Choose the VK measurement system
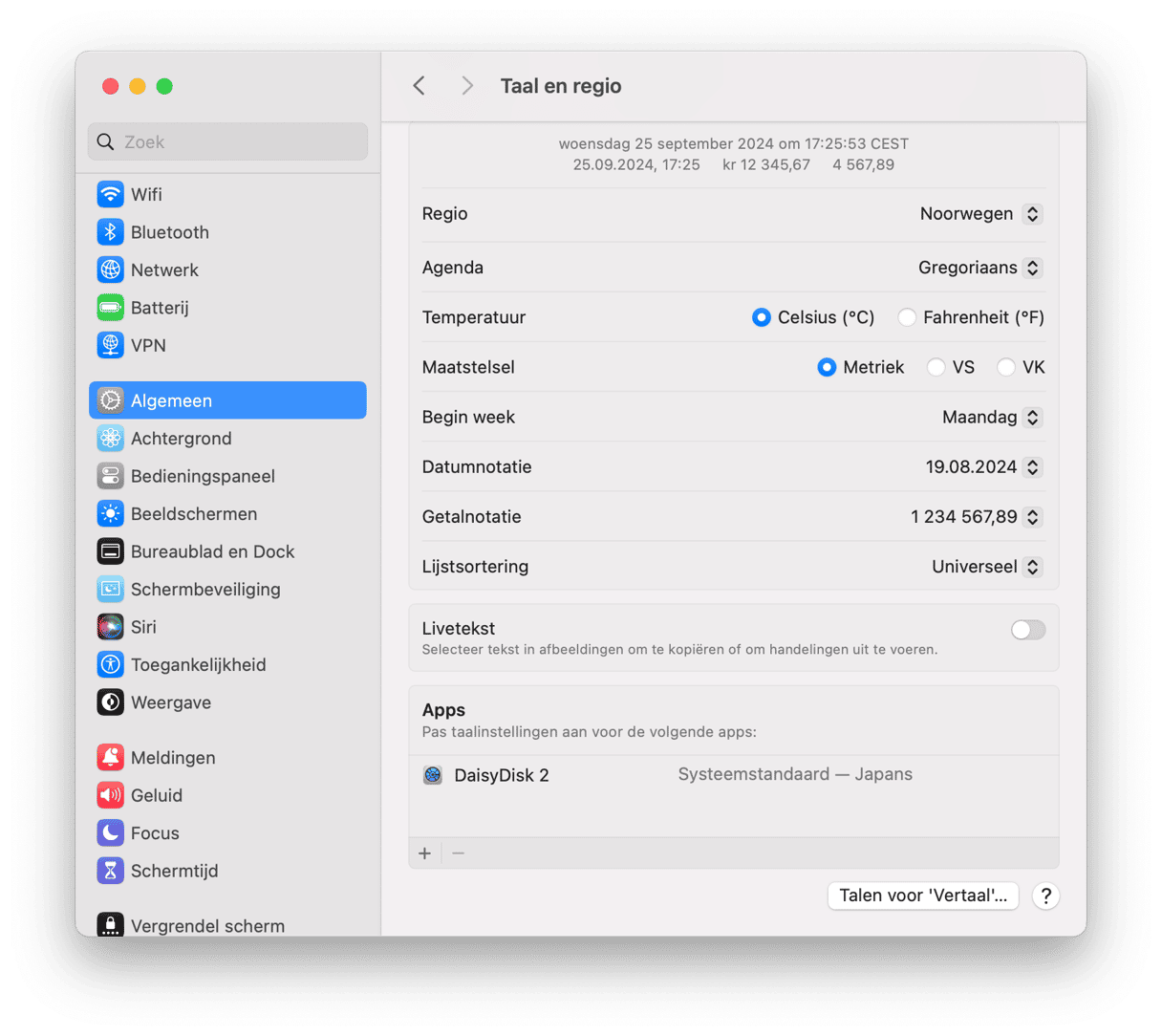Viewport: 1162px width, 1036px height. click(1006, 367)
